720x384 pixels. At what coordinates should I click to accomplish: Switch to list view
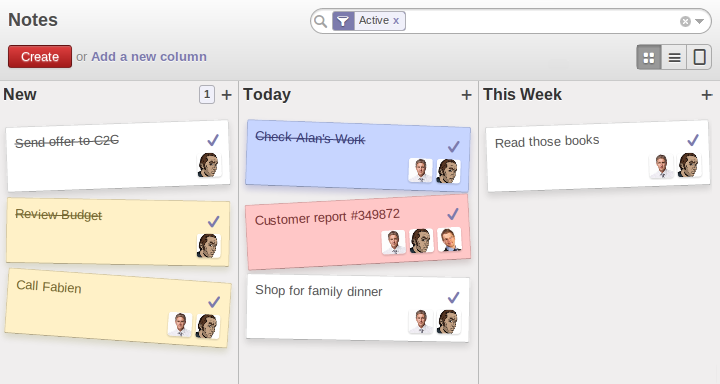(674, 57)
